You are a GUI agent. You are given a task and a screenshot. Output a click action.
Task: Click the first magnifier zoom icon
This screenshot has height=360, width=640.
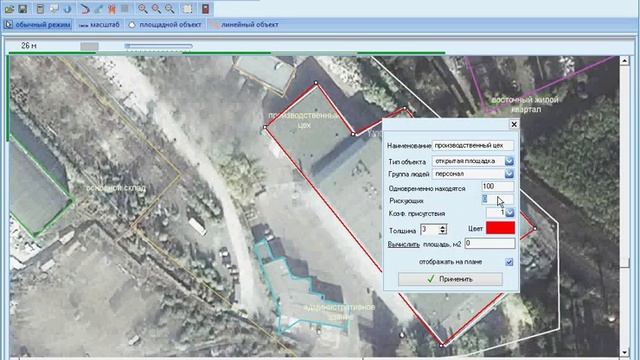[142, 9]
